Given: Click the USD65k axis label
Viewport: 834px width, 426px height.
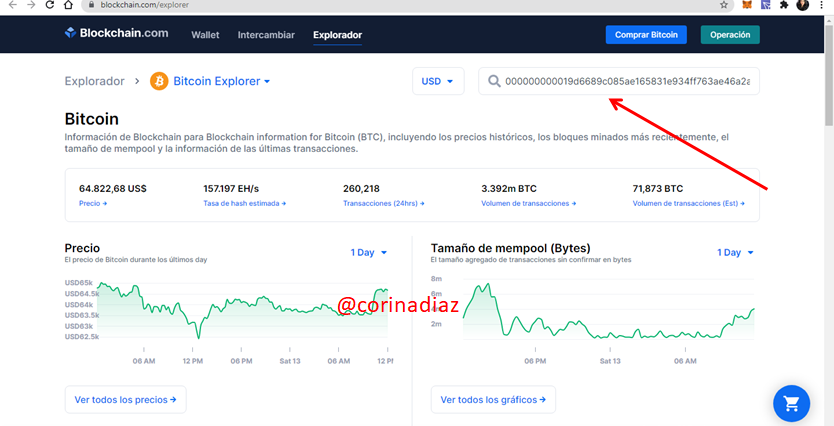Looking at the screenshot, I should pos(79,282).
